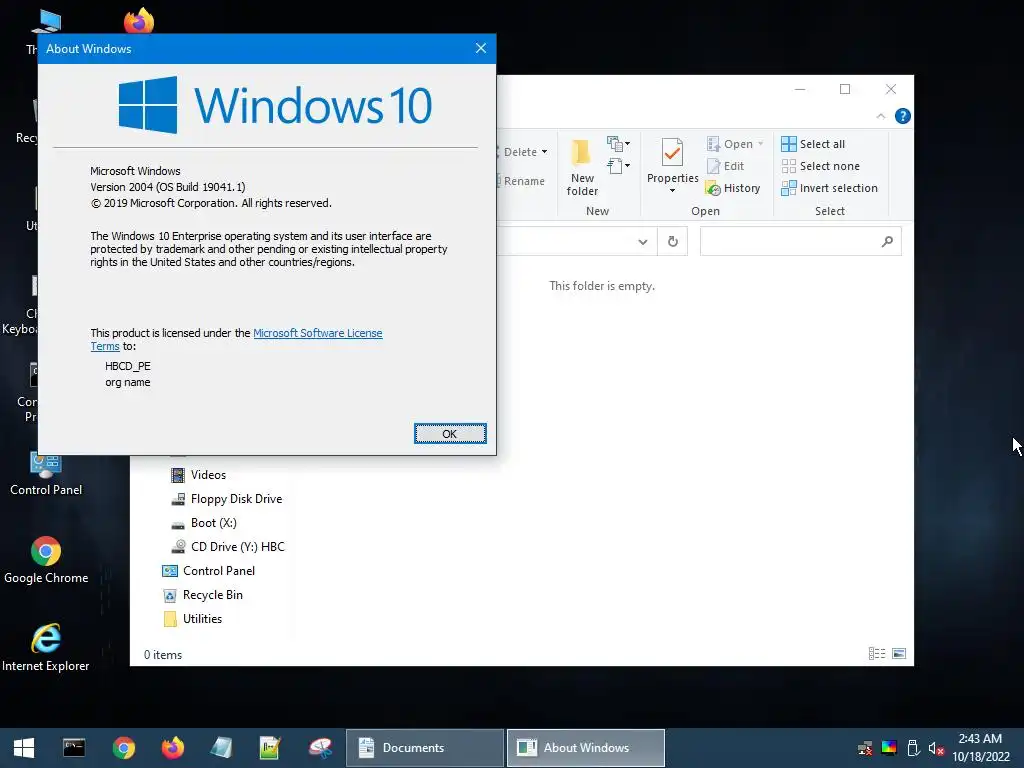Screen dimensions: 1024x768
Task: Choose Select none in the ribbon
Action: tap(821, 166)
